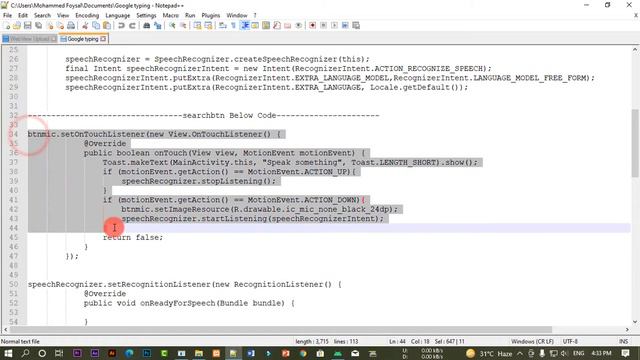Click the horizontal scrollbar right arrow
The image size is (640, 360).
click(627, 329)
